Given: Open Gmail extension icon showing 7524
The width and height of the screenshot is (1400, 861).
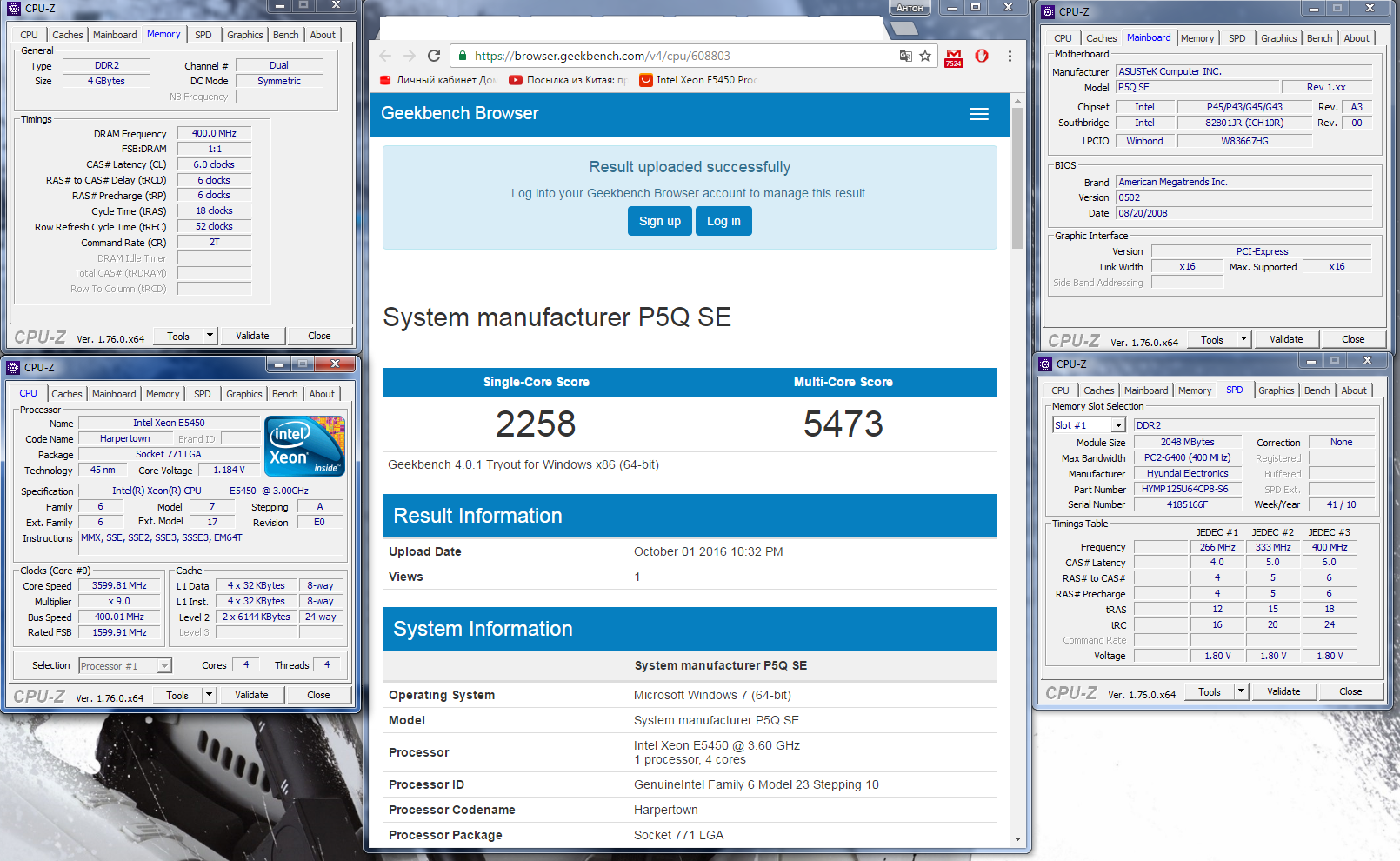Looking at the screenshot, I should click(954, 57).
